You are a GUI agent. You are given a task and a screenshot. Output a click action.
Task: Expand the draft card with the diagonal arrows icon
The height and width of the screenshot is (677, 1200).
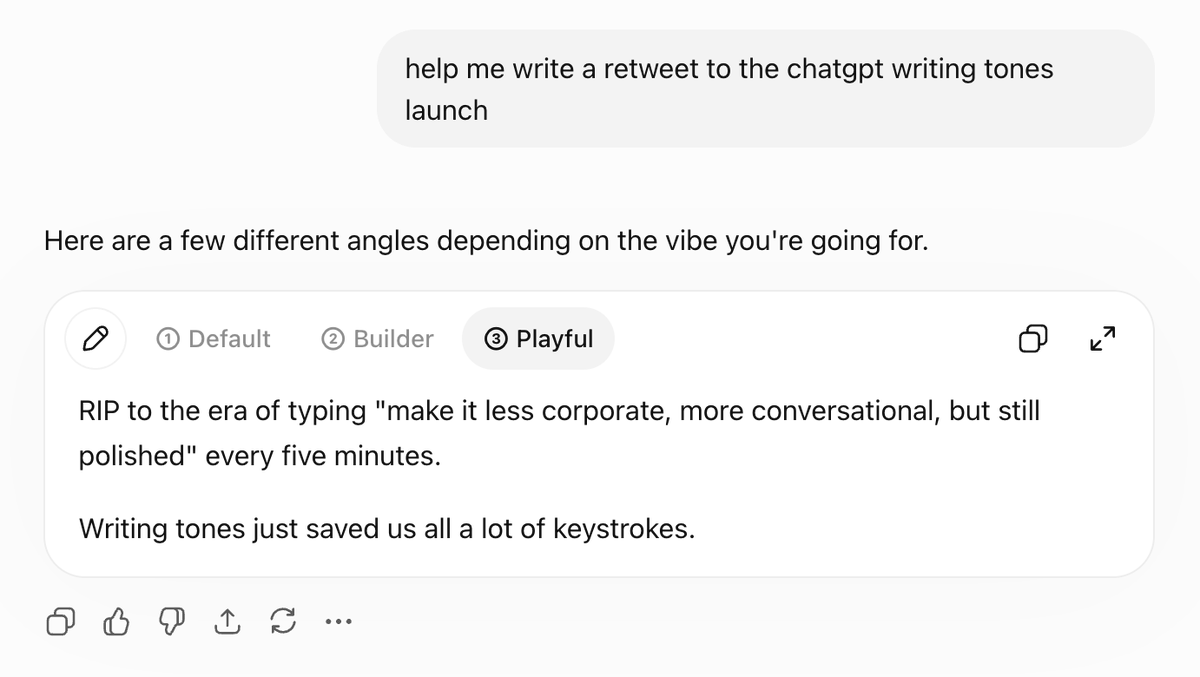click(1102, 340)
